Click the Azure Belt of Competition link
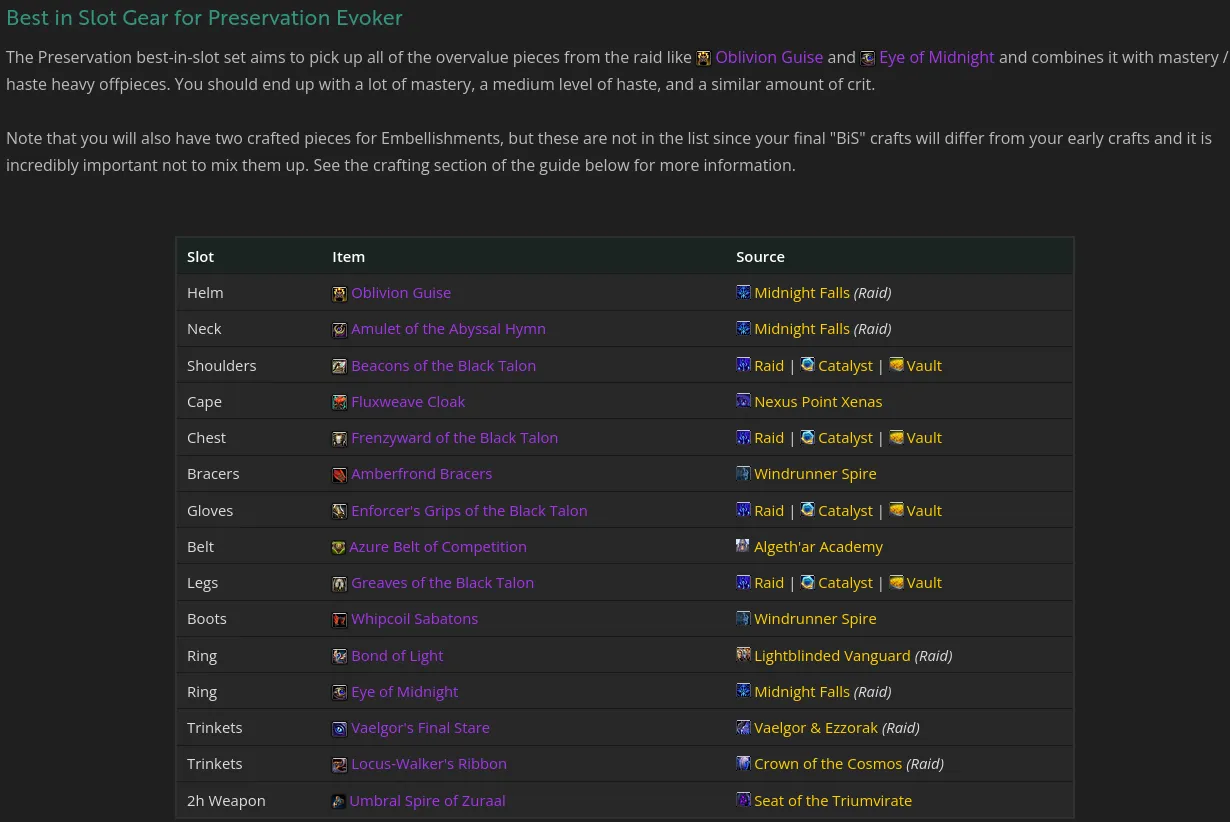1230x822 pixels. pos(438,546)
